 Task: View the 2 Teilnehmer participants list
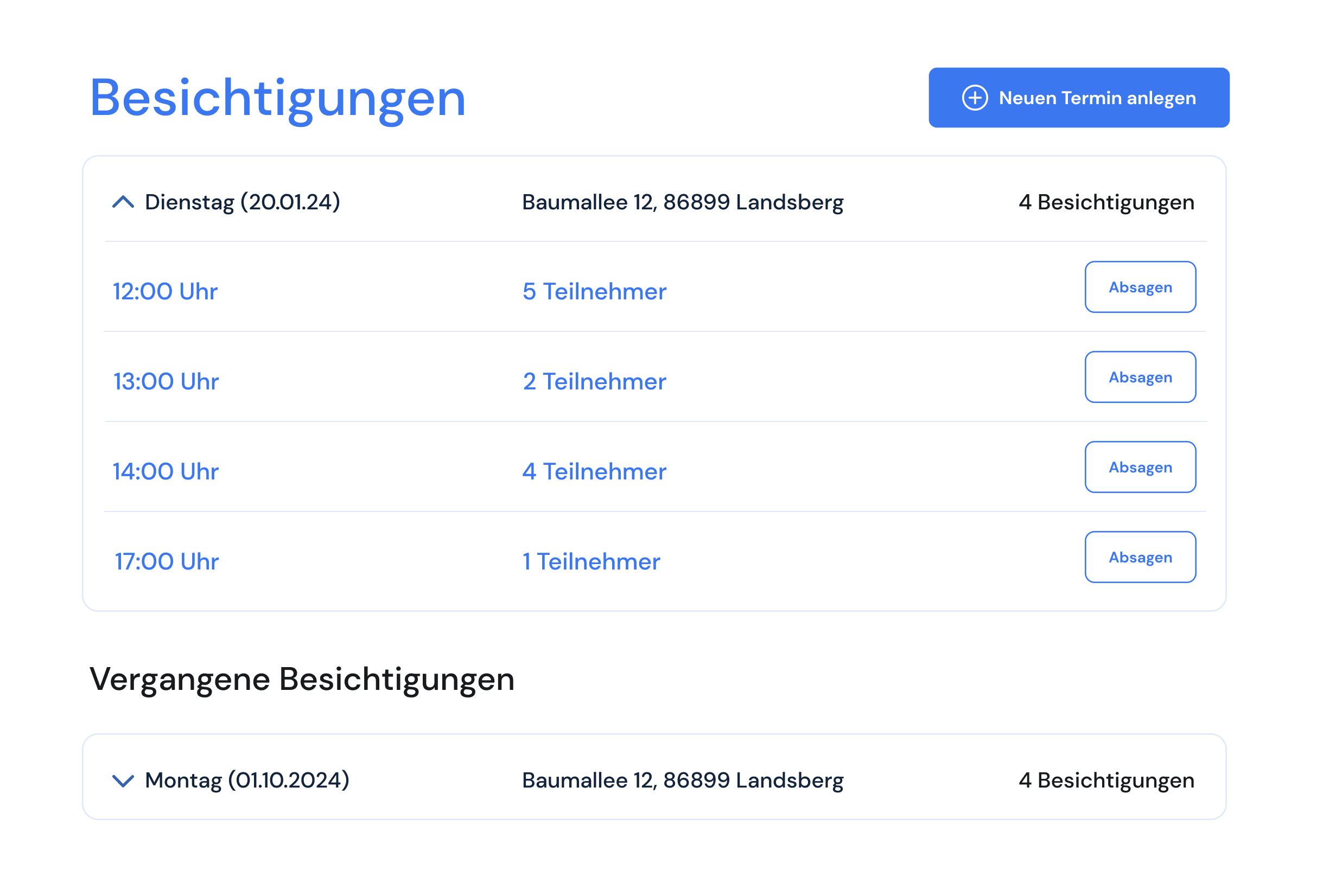click(x=594, y=381)
